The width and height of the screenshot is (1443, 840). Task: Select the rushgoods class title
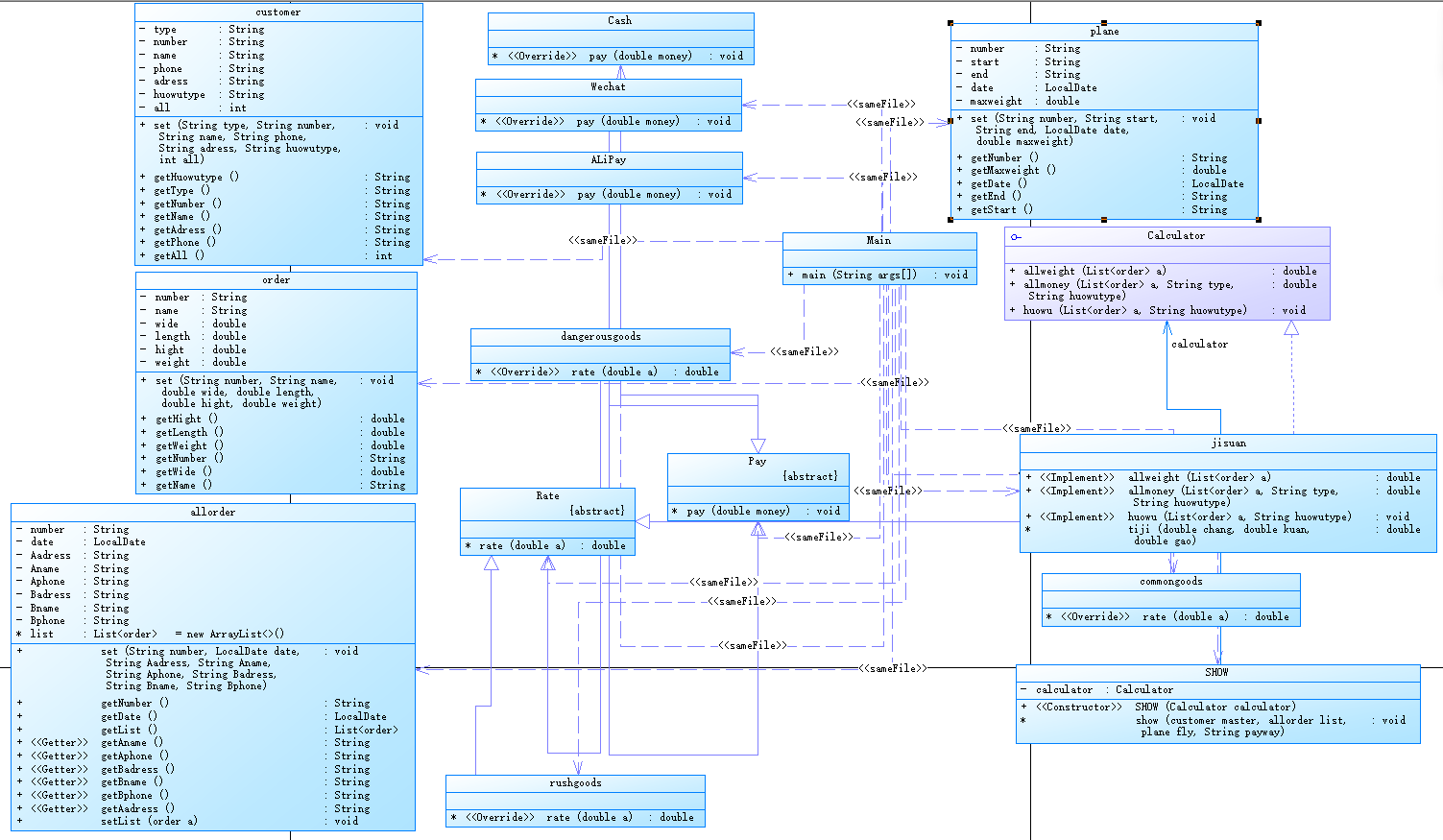point(576,782)
